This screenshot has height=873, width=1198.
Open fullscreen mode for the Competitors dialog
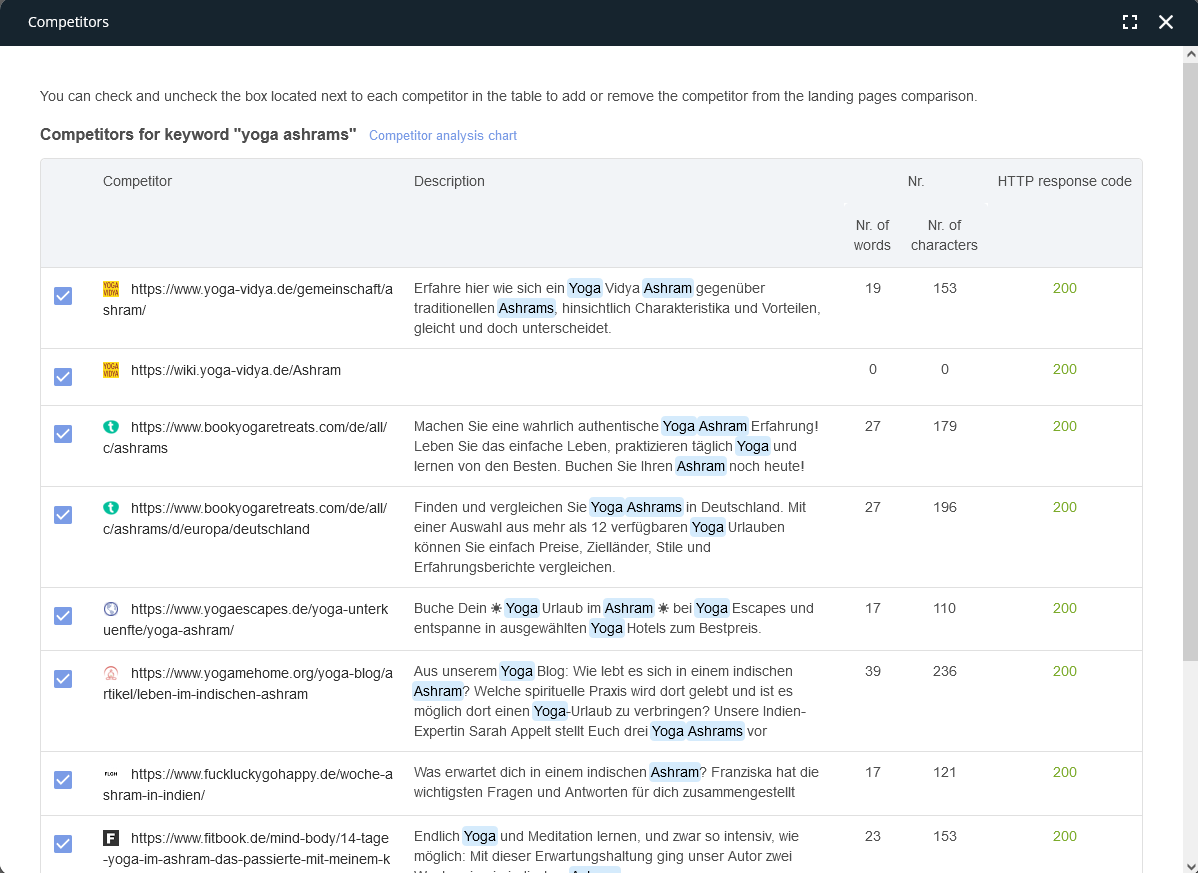(x=1130, y=21)
